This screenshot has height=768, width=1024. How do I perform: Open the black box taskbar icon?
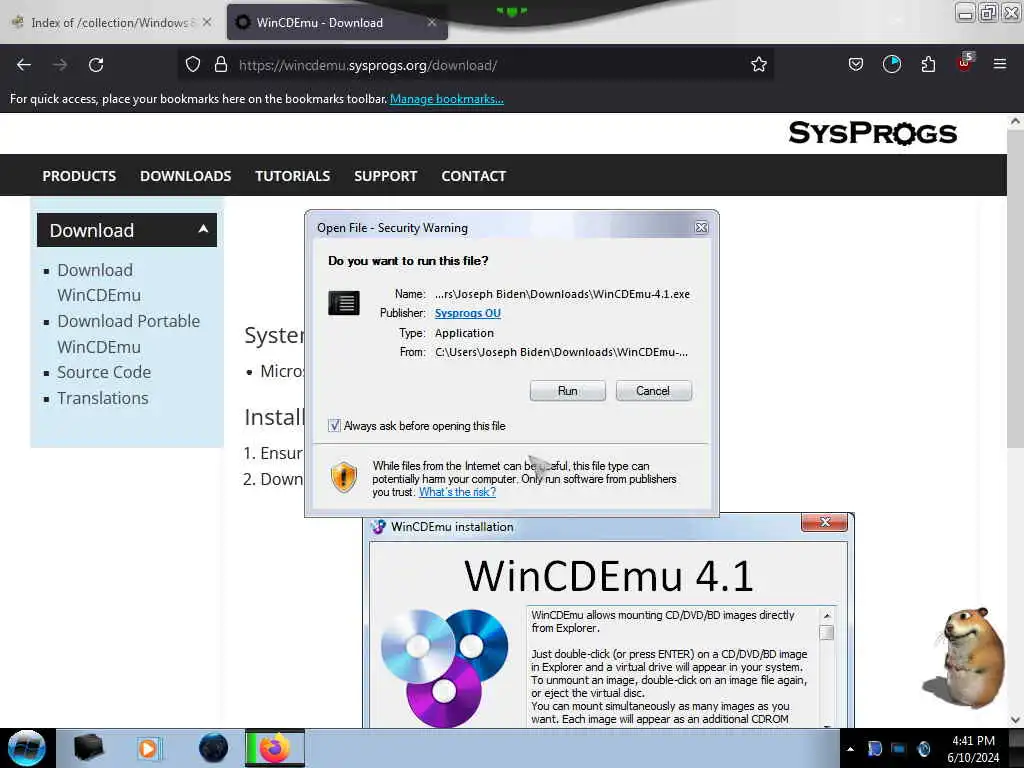click(88, 748)
